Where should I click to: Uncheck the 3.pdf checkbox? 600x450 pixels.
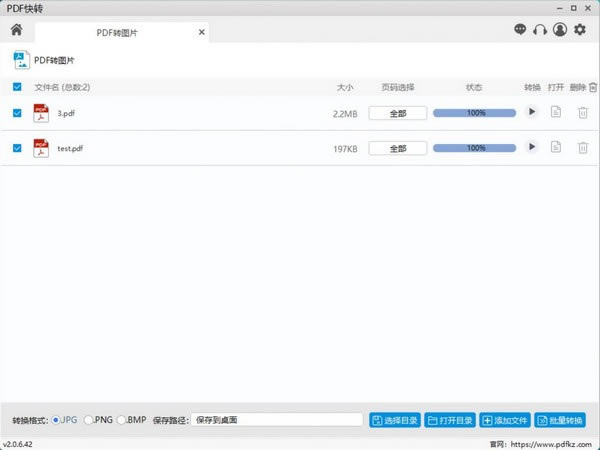17,113
